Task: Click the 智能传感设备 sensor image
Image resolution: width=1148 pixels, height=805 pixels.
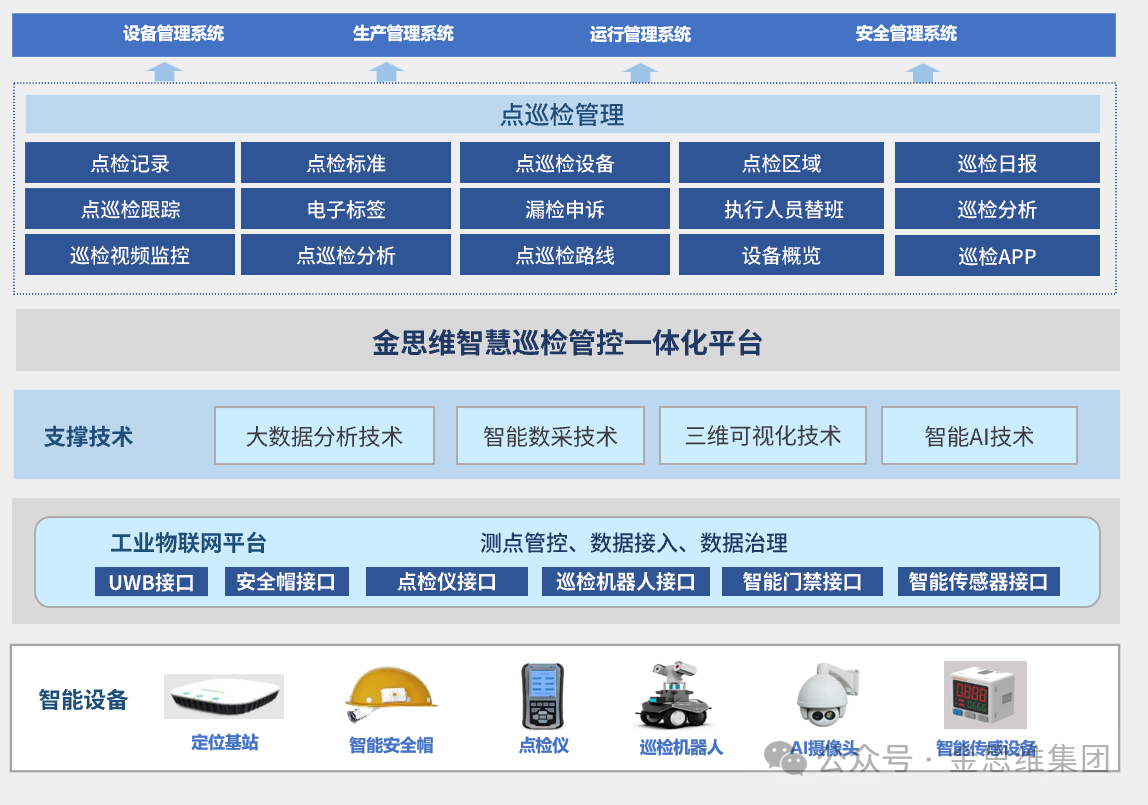Action: point(984,695)
